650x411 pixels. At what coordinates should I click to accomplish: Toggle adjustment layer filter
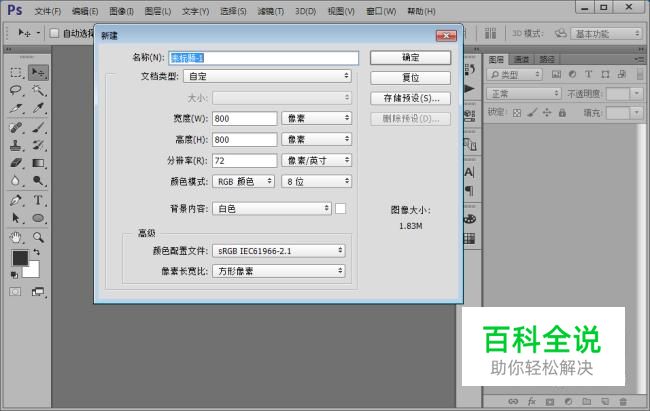572,74
